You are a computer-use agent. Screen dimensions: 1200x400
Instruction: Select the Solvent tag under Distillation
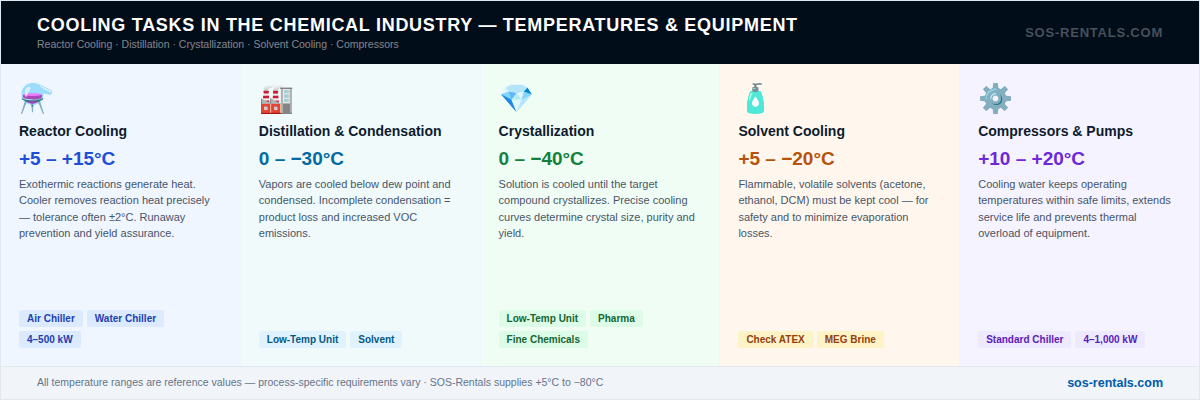coord(376,339)
